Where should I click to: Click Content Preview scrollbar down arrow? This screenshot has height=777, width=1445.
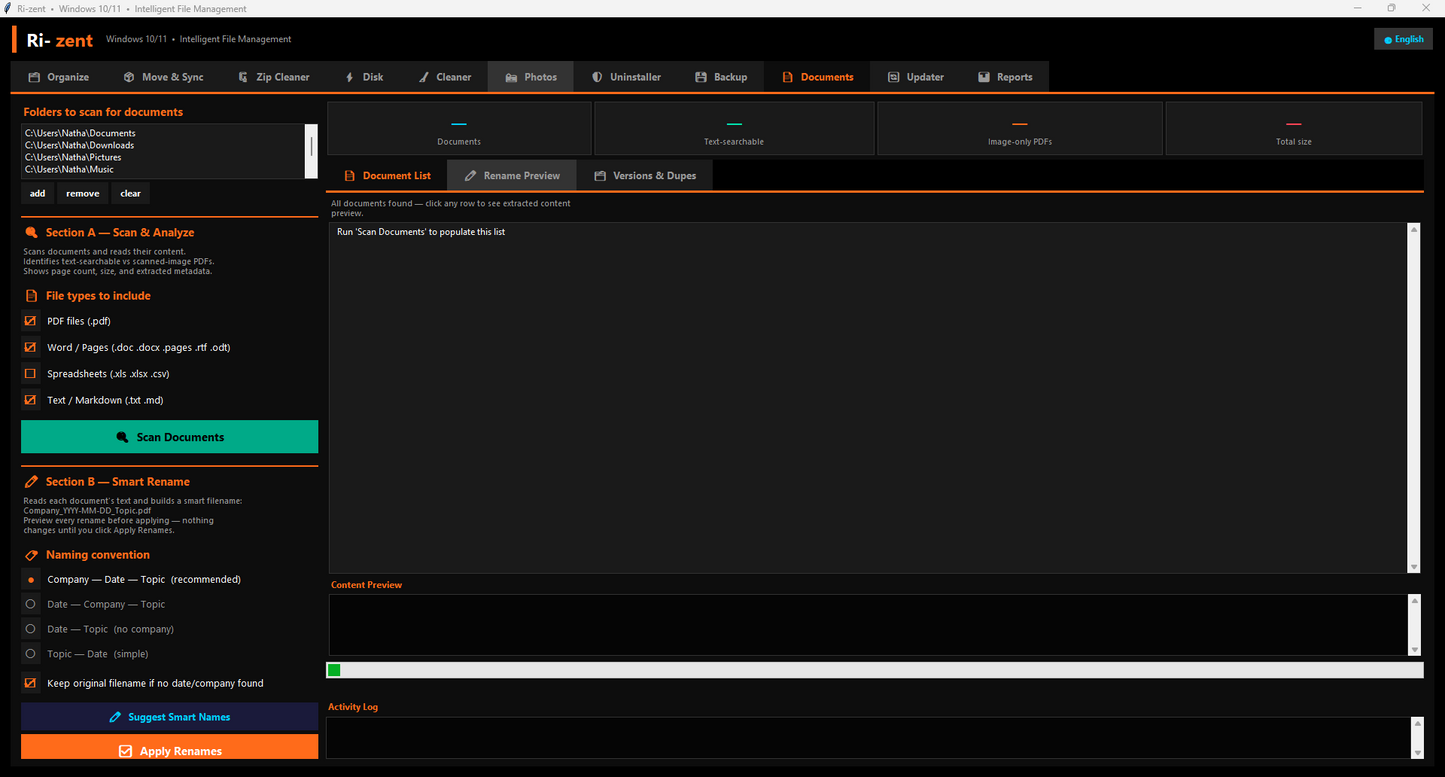coord(1414,650)
